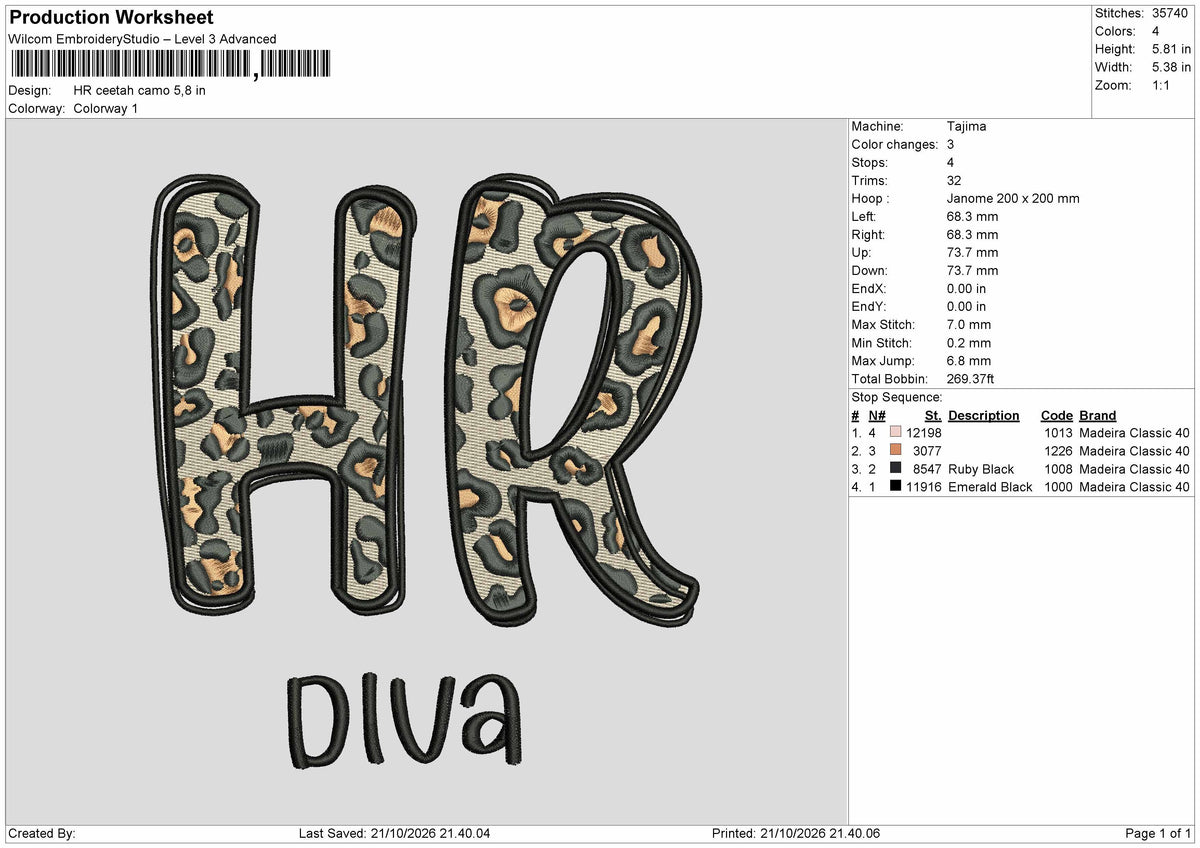Click 'Madeira Classic 40' in the Emerald Black row

[x=1135, y=487]
